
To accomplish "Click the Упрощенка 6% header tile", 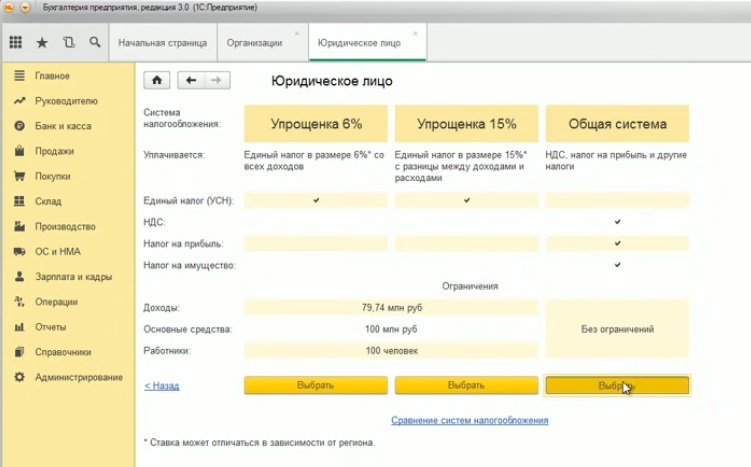I will pyautogui.click(x=316, y=124).
